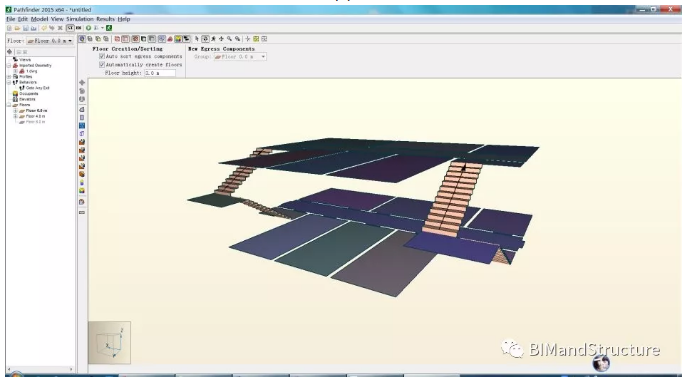Select the add door tool
The width and height of the screenshot is (685, 380).
click(82, 134)
